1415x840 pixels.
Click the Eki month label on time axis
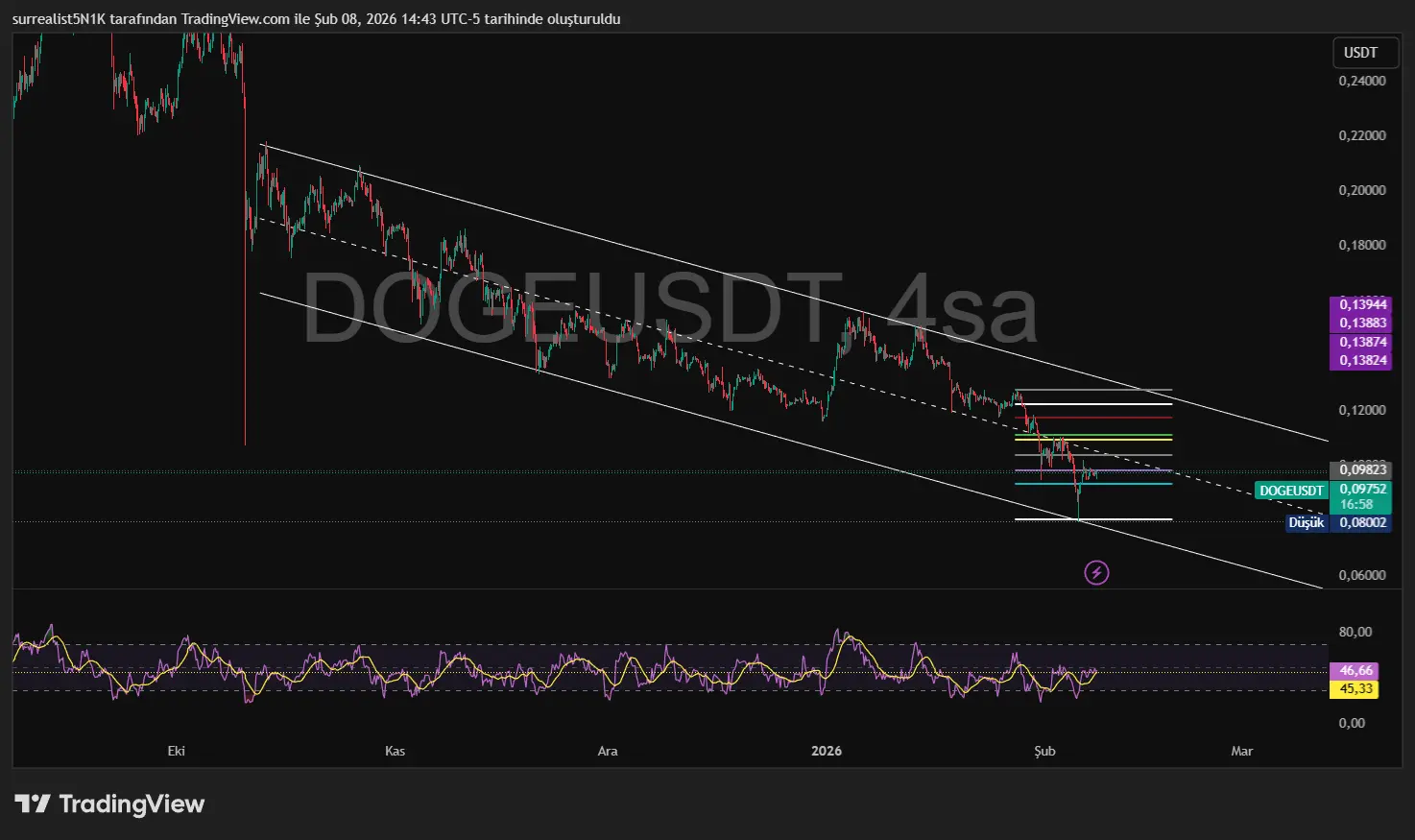point(177,751)
